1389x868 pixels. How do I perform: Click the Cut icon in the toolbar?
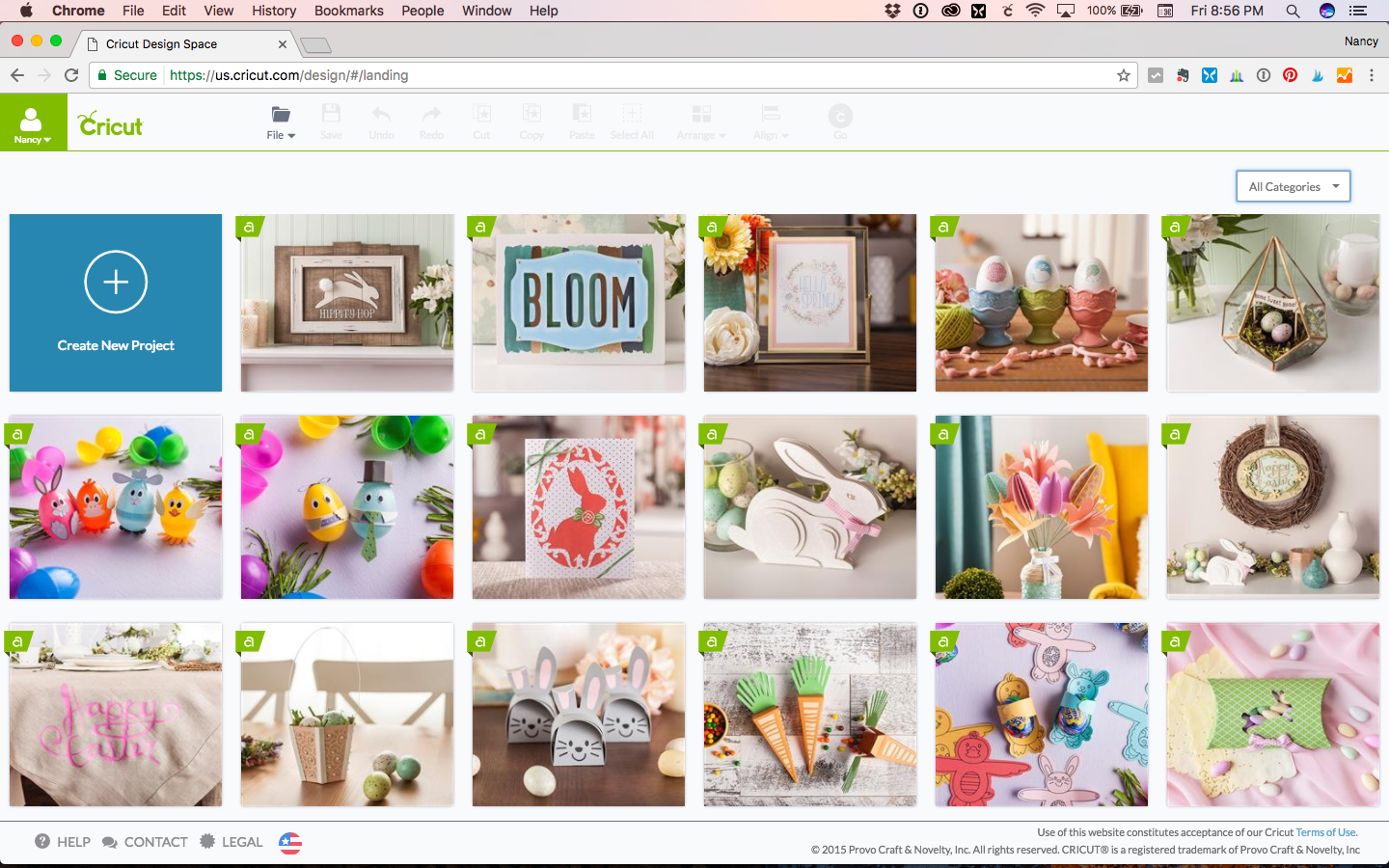[x=481, y=121]
